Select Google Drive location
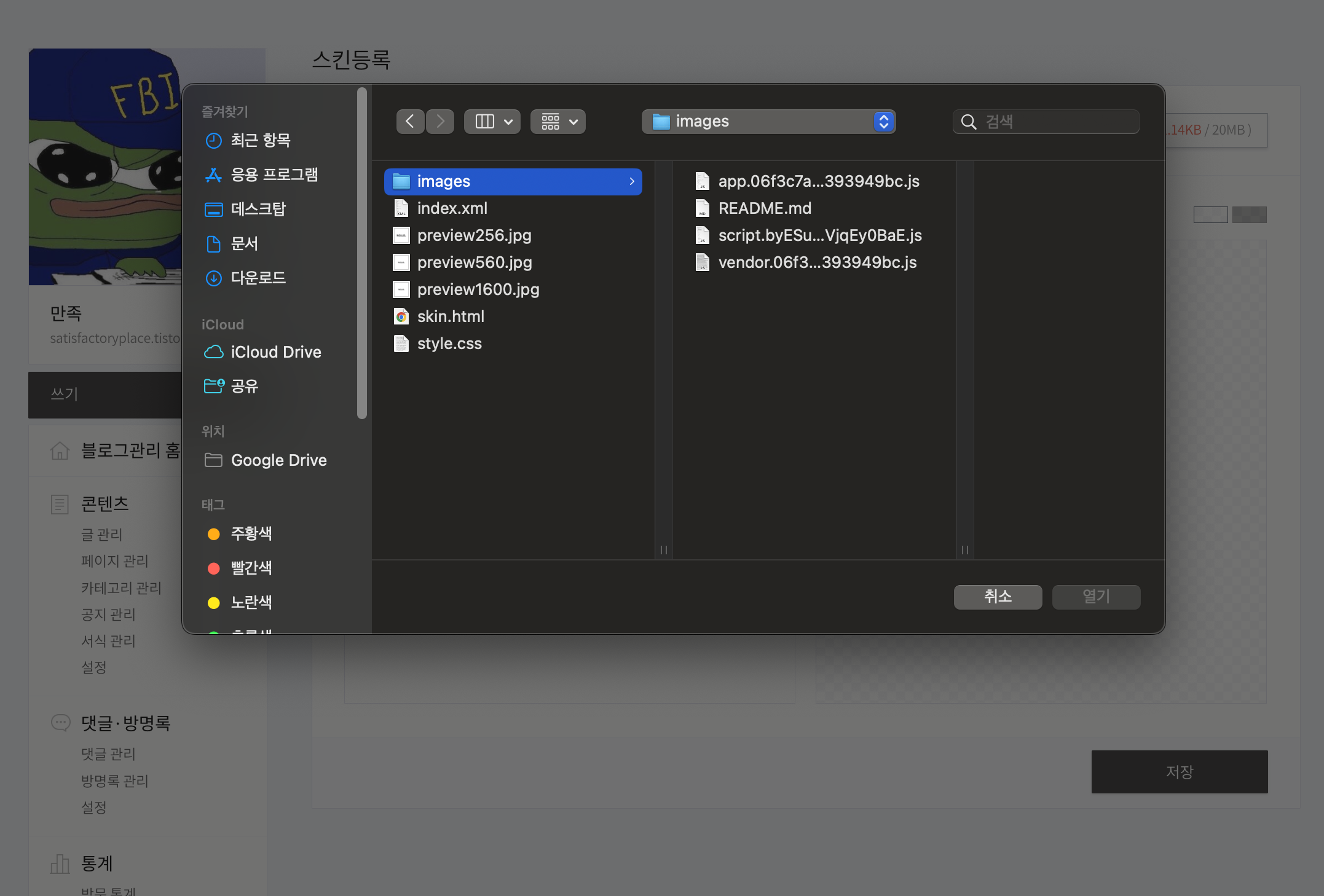 [x=278, y=460]
